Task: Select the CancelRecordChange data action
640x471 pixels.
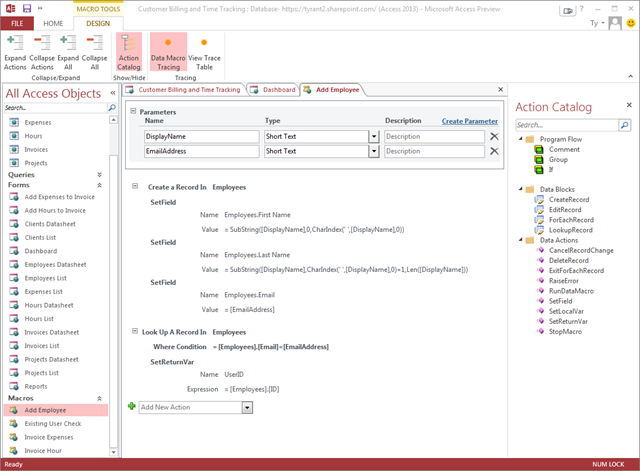Action: 581,251
